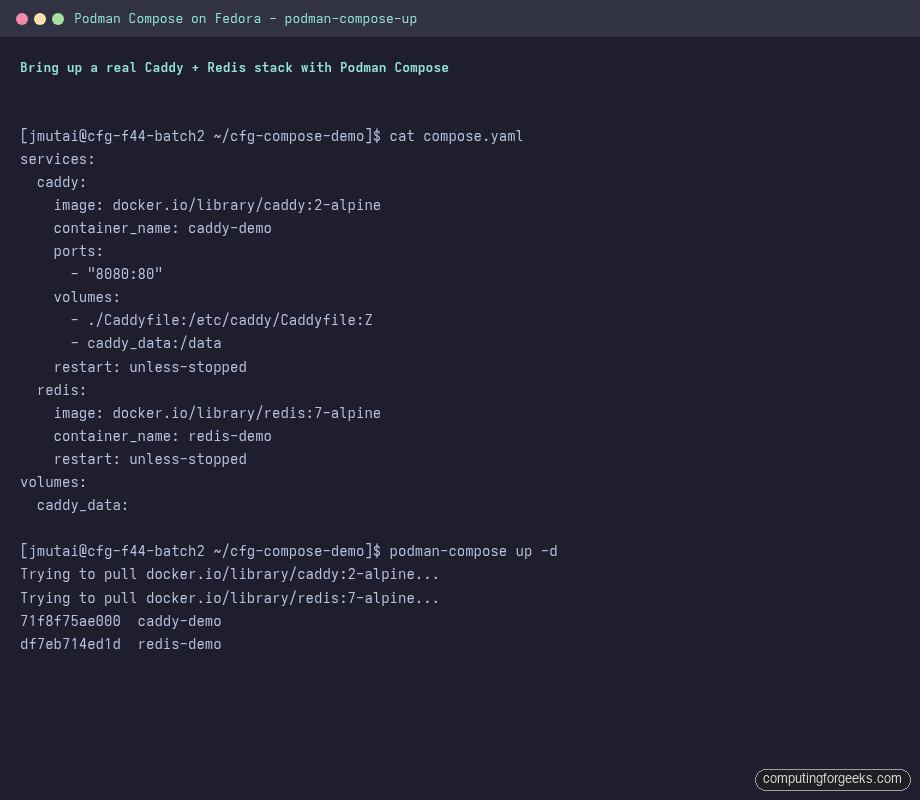
Task: Click container_name: caddy-demo line
Action: 163,228
